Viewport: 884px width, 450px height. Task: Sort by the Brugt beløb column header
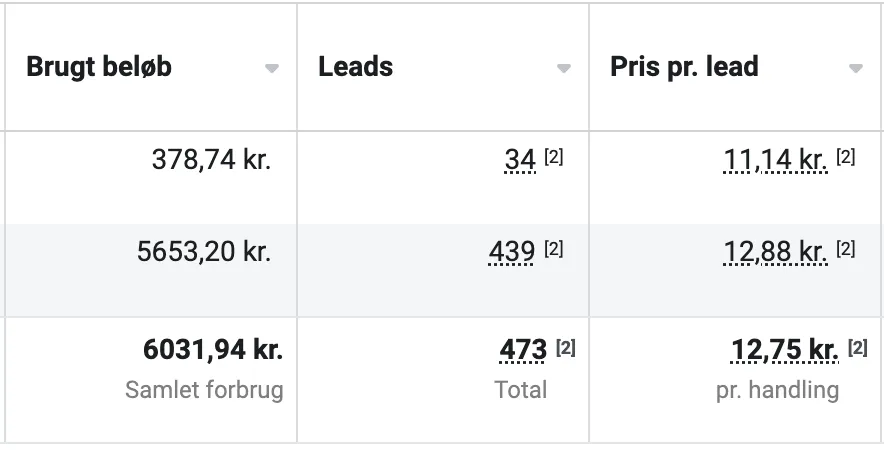[x=99, y=67]
